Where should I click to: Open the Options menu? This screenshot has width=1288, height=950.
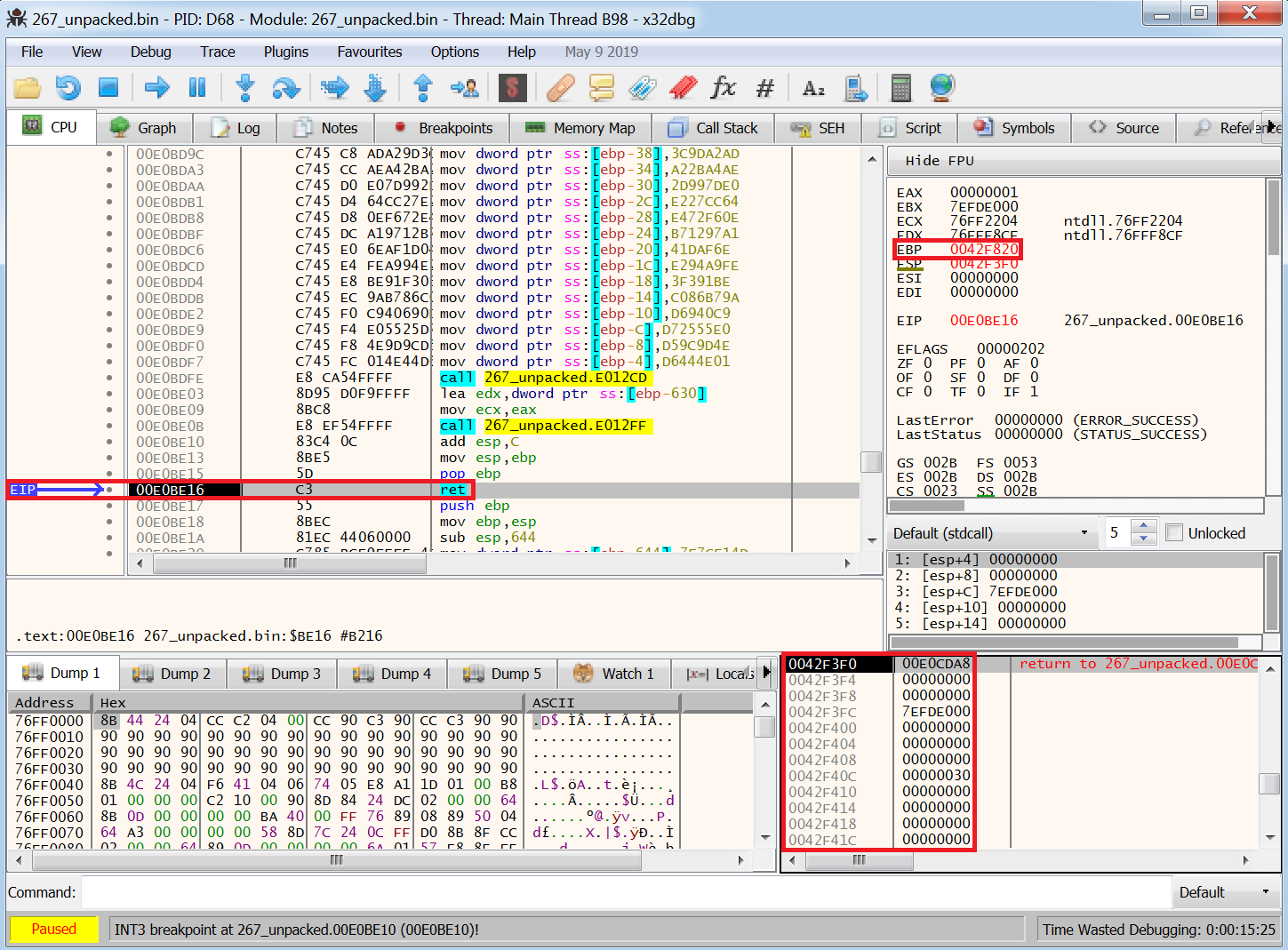(455, 52)
